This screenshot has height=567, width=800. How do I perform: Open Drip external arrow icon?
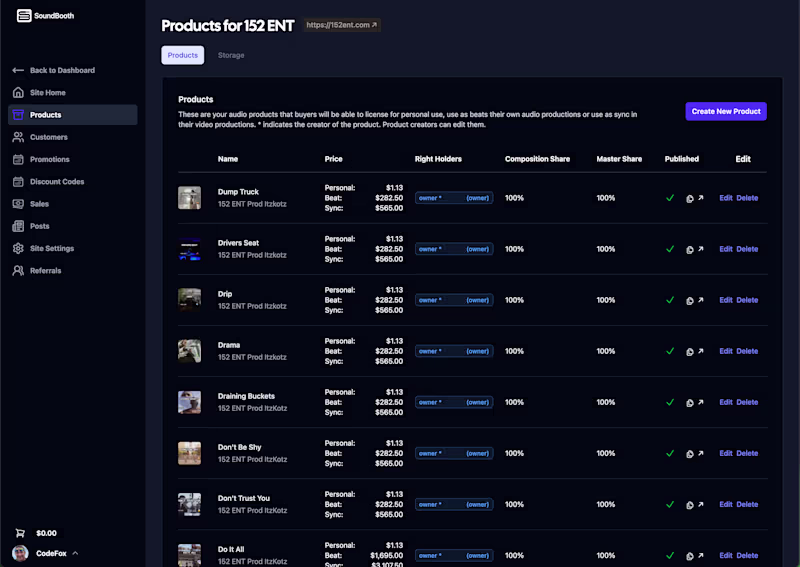pyautogui.click(x=701, y=300)
